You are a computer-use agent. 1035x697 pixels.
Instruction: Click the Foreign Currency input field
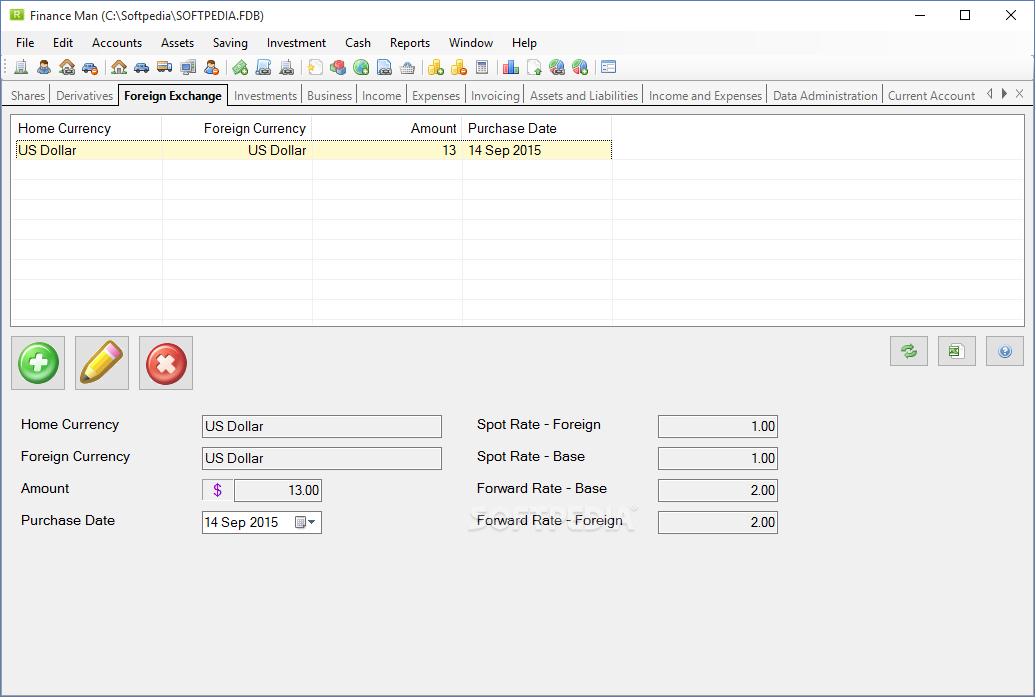point(321,458)
